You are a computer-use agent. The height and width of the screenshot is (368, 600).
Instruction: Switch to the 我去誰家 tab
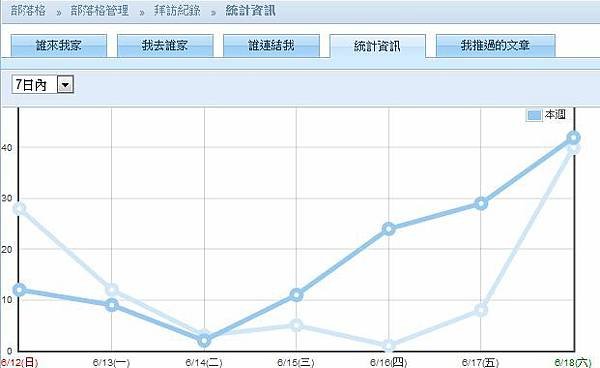pos(165,46)
